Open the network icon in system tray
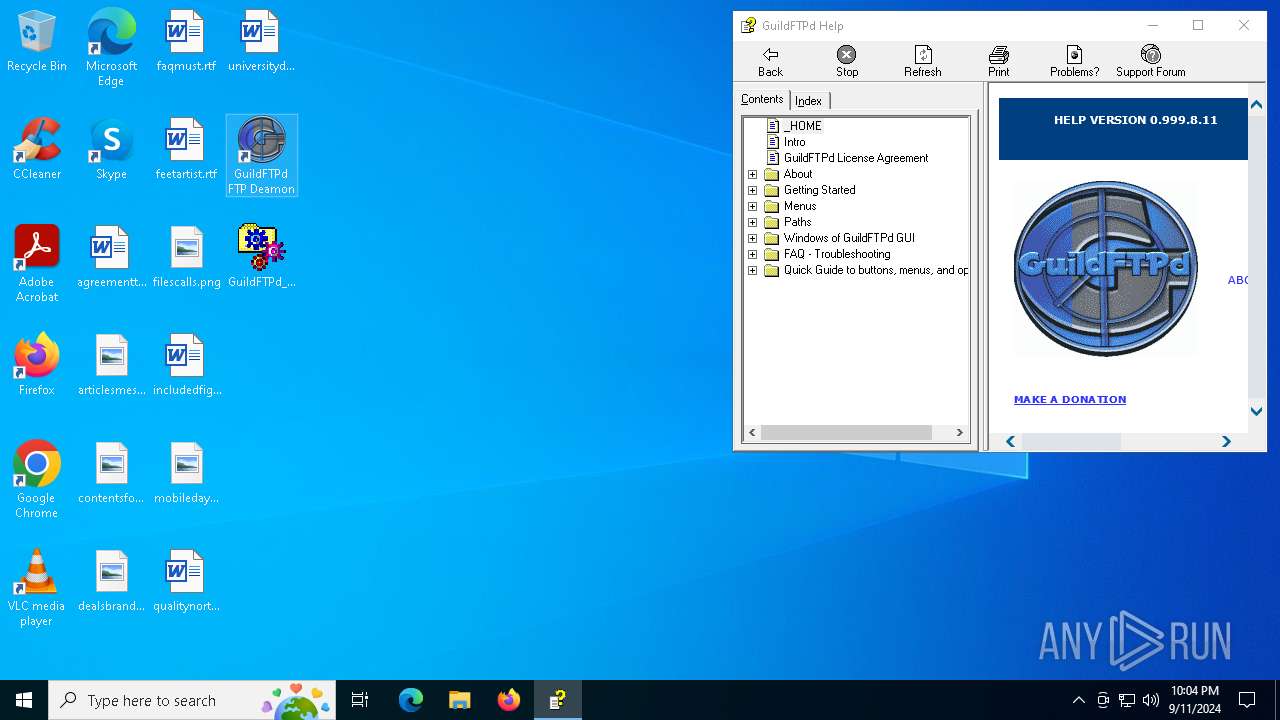This screenshot has height=720, width=1280. [1127, 700]
